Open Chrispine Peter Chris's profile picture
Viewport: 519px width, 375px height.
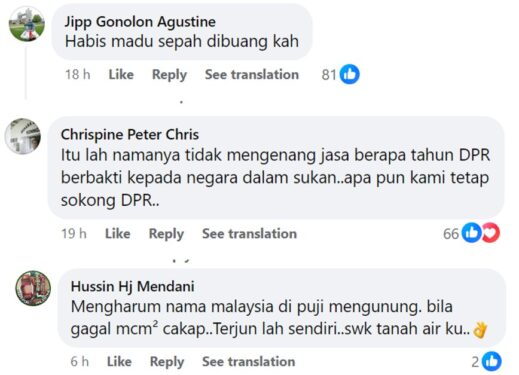pos(23,136)
